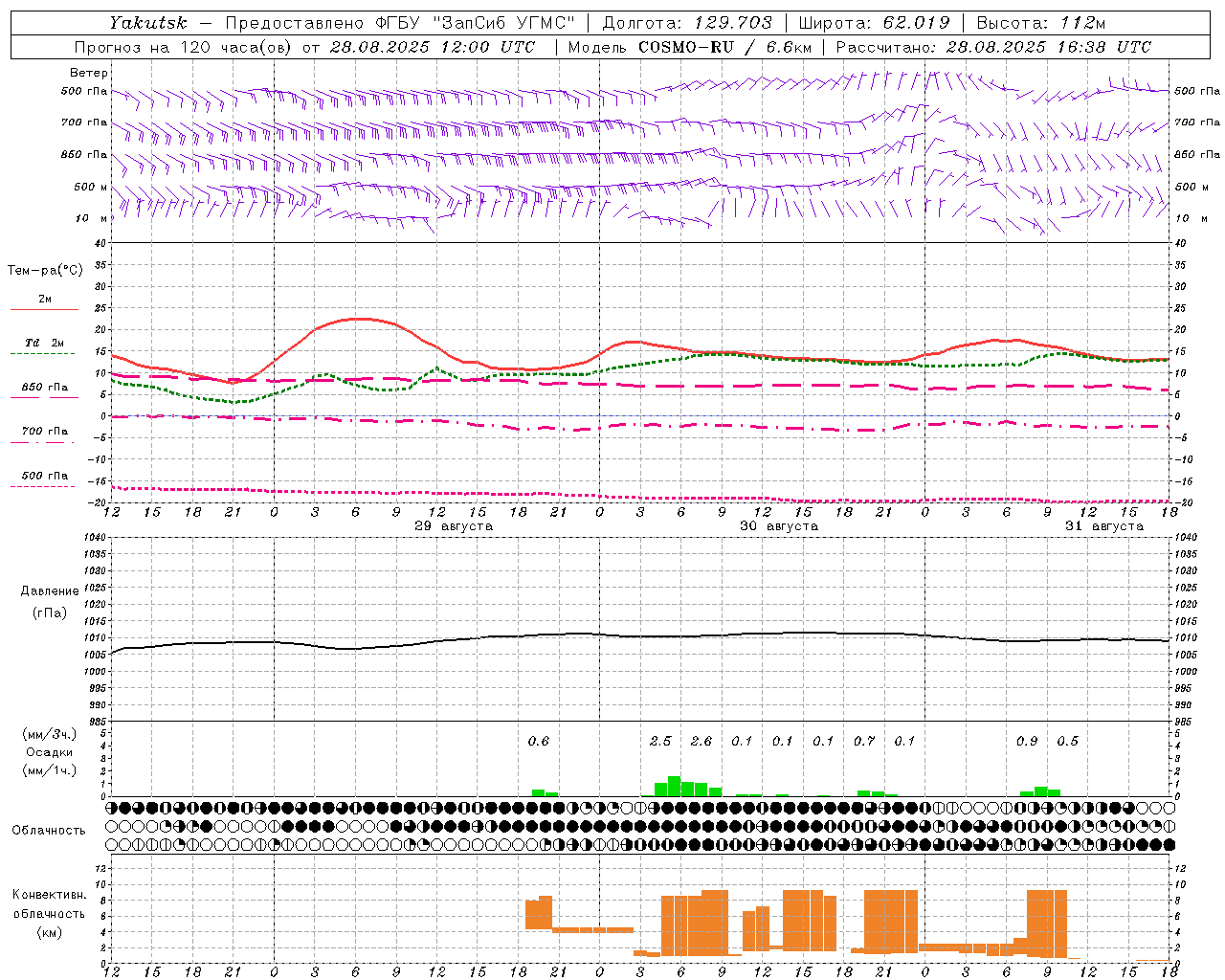Click the '30 августа' date label
The width and height of the screenshot is (1225, 980).
coord(779,526)
